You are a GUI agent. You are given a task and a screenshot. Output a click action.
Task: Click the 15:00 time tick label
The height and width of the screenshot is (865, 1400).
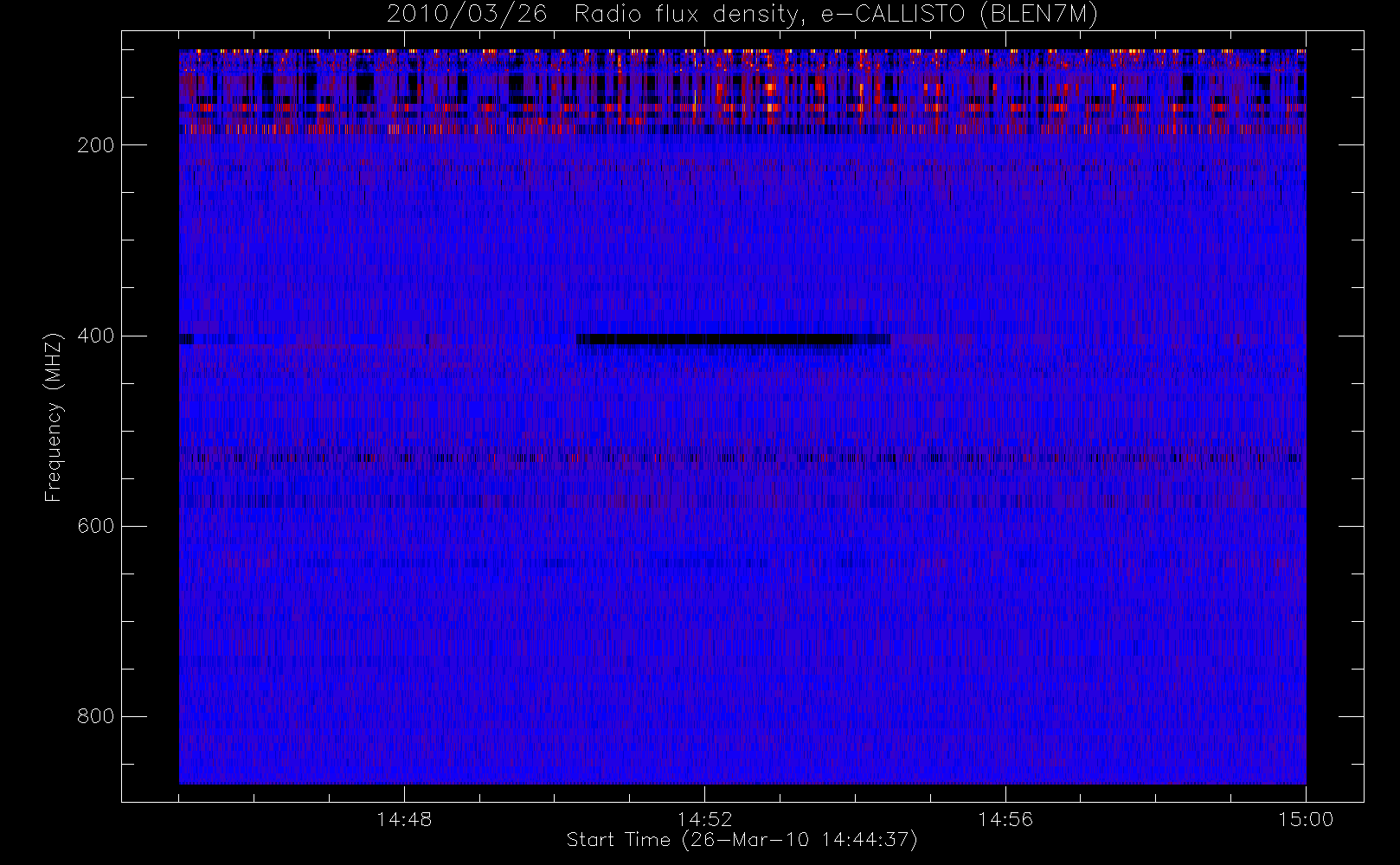pos(1306,819)
